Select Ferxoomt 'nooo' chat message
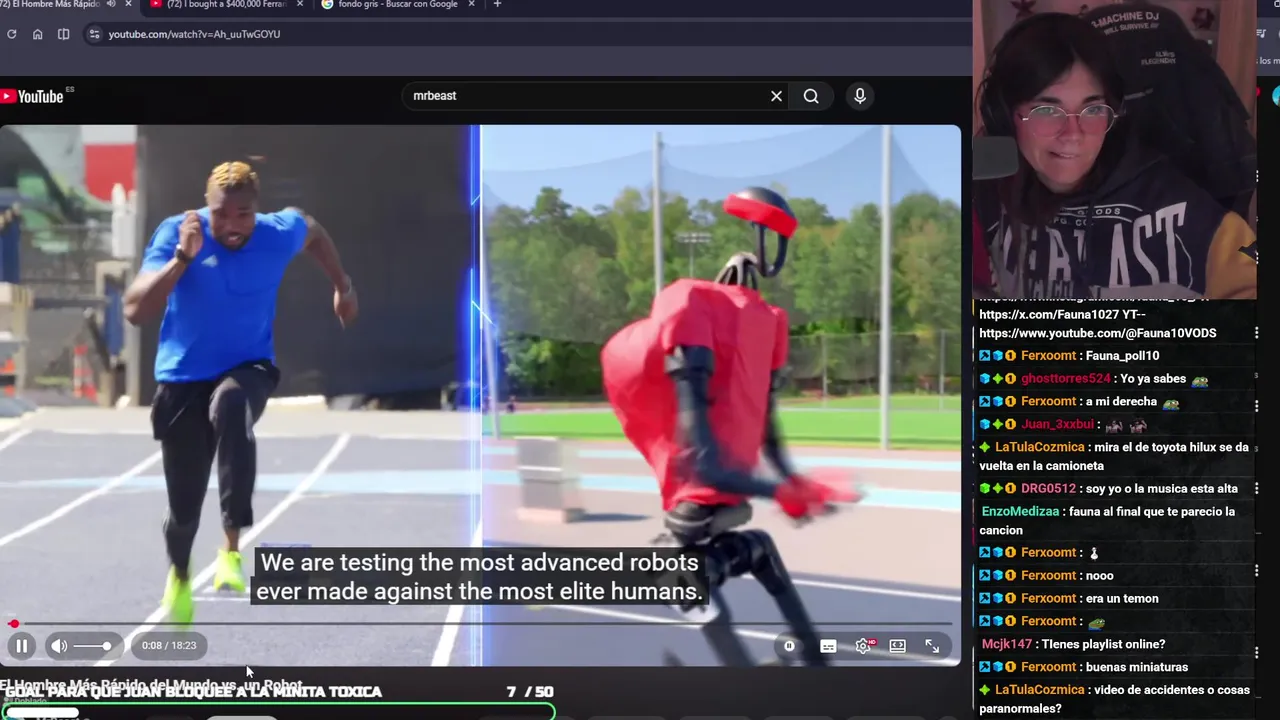 point(1046,576)
